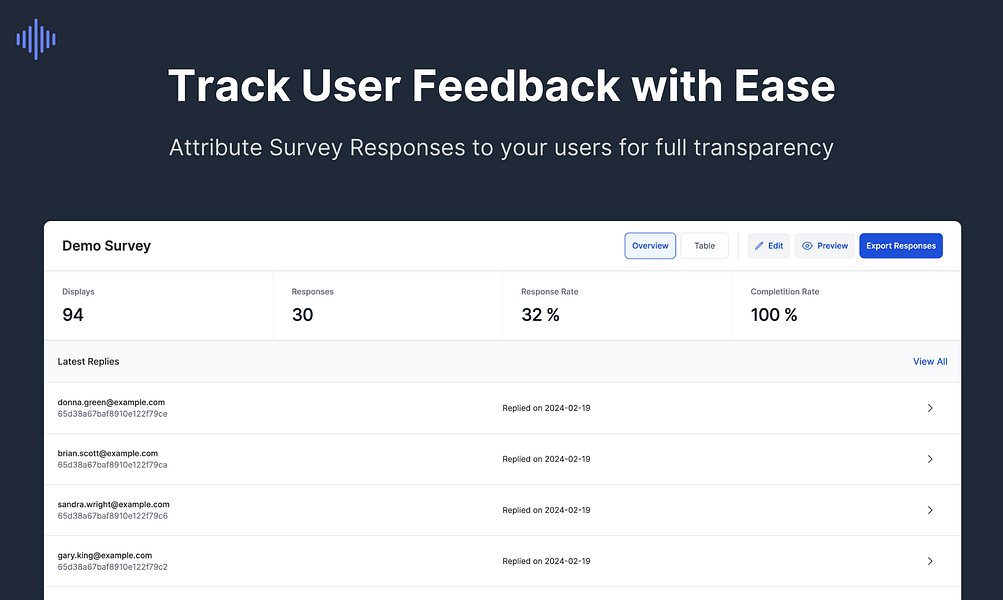Switch to the Table tab
The image size is (1003, 600).
coord(704,246)
